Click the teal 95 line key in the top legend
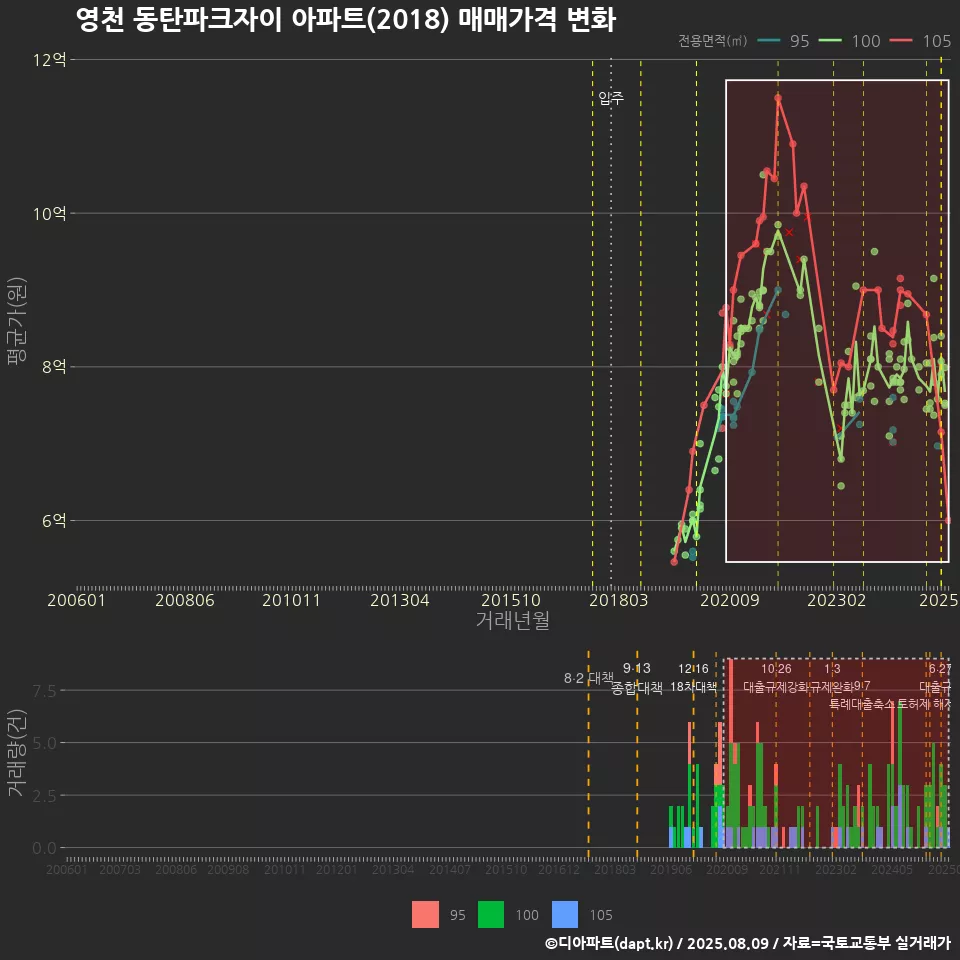The image size is (960, 960). (x=769, y=41)
